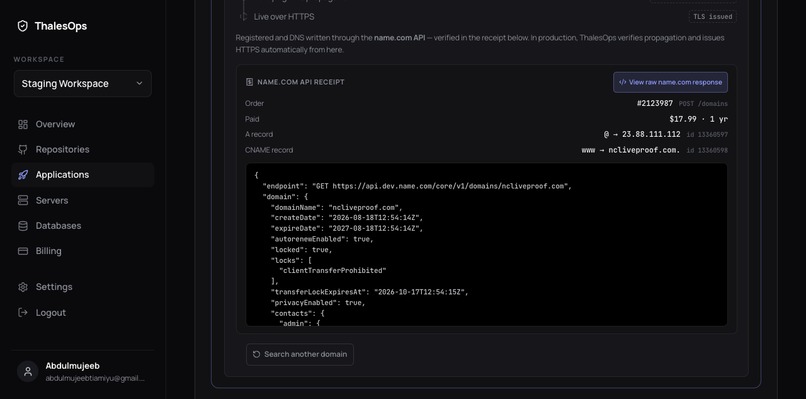Click the user email address text
Image resolution: width=806 pixels, height=399 pixels.
point(95,378)
